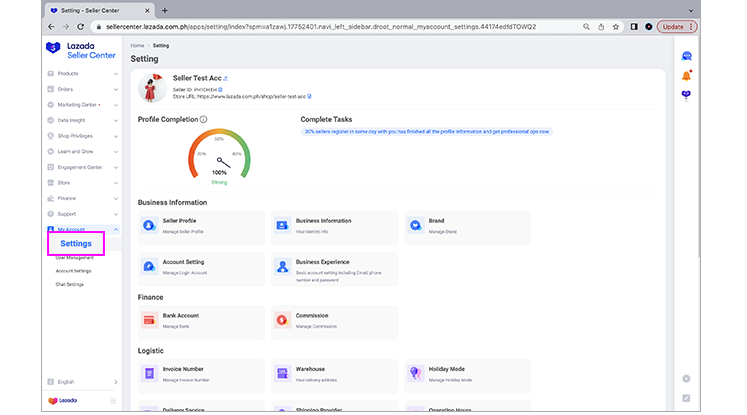Bookmark the page with star icon
This screenshot has height=415, width=747.
tap(616, 27)
